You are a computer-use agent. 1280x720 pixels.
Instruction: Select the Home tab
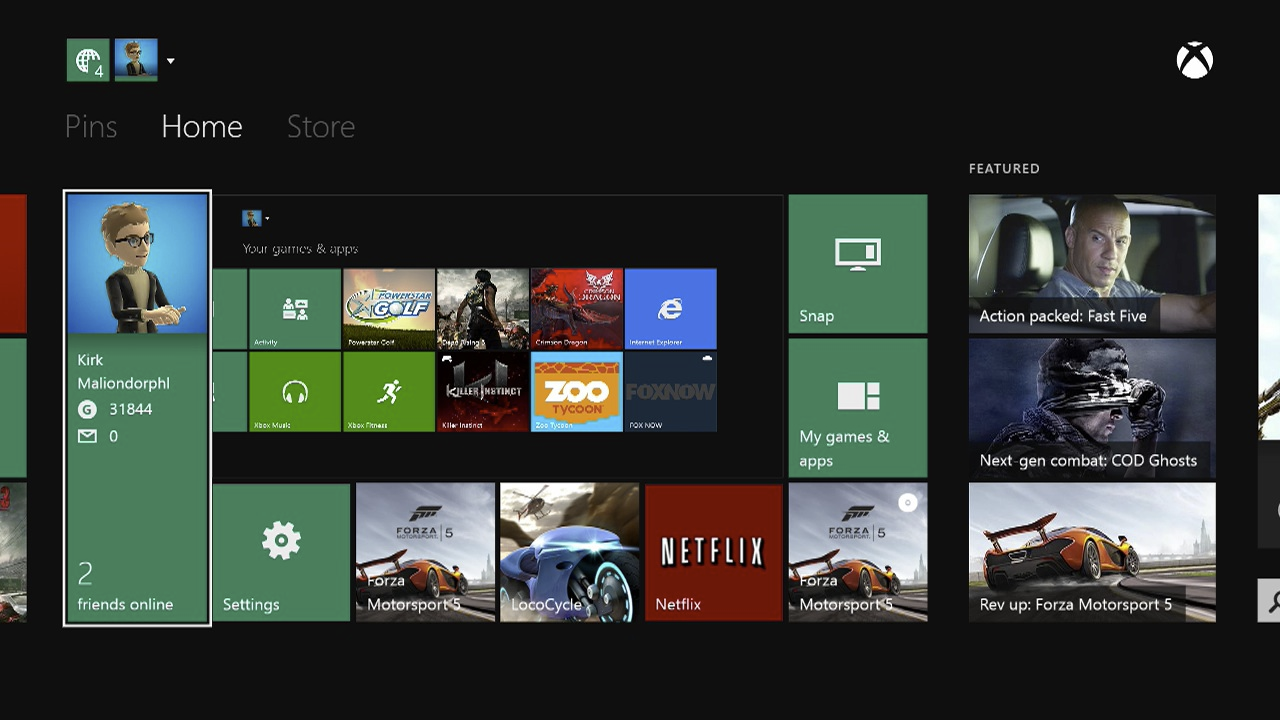click(202, 127)
